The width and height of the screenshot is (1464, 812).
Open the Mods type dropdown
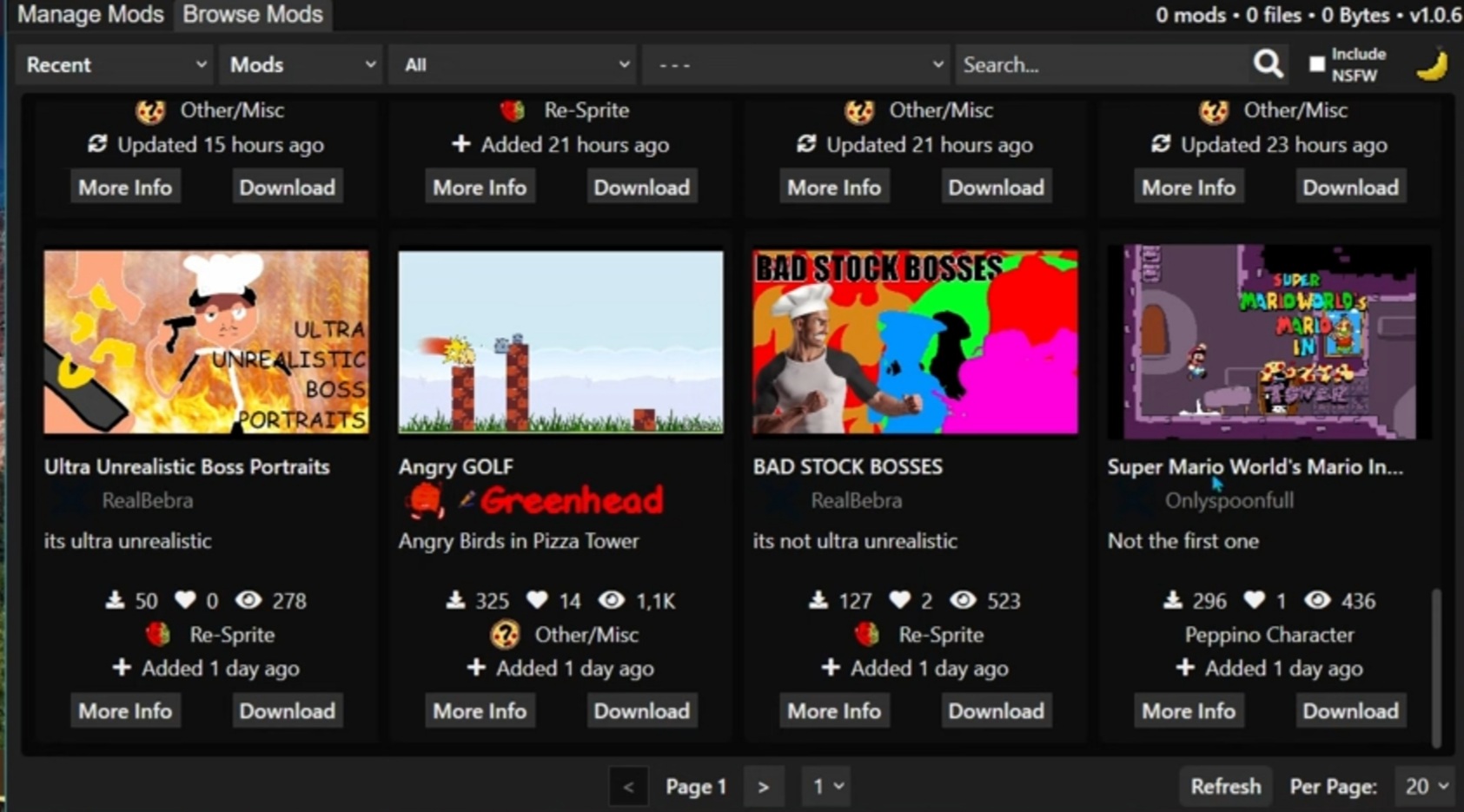point(301,64)
